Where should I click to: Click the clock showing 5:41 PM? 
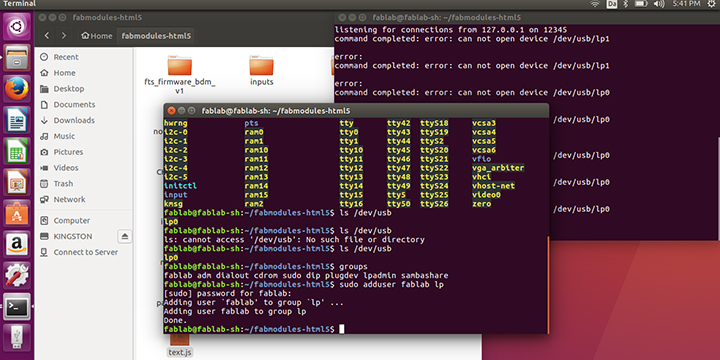pos(686,4)
